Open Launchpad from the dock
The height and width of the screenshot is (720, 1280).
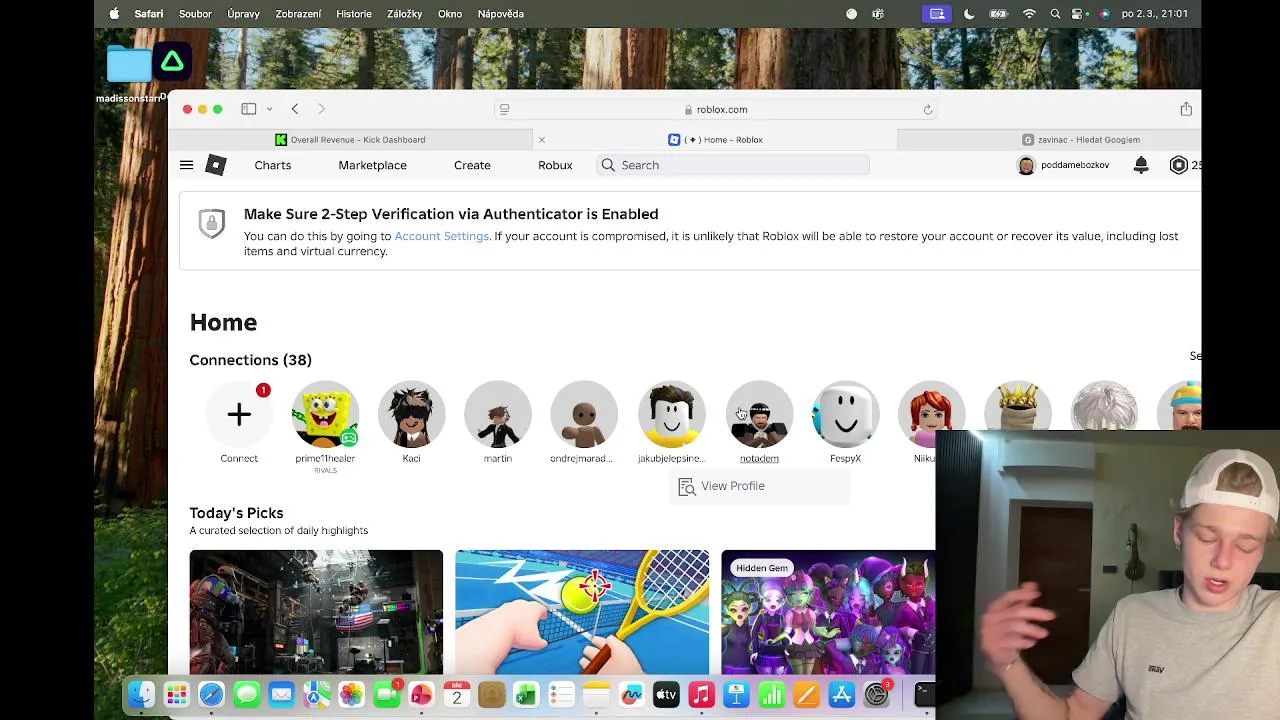177,694
